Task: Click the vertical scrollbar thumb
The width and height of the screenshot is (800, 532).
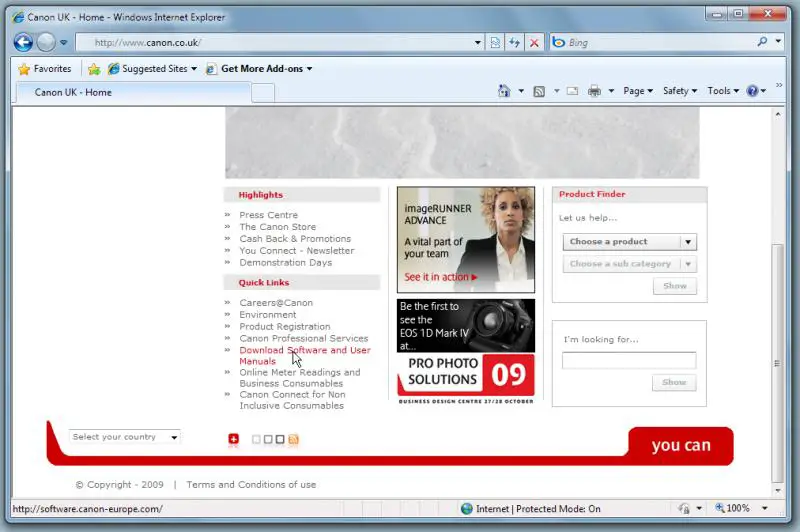Action: (777, 363)
